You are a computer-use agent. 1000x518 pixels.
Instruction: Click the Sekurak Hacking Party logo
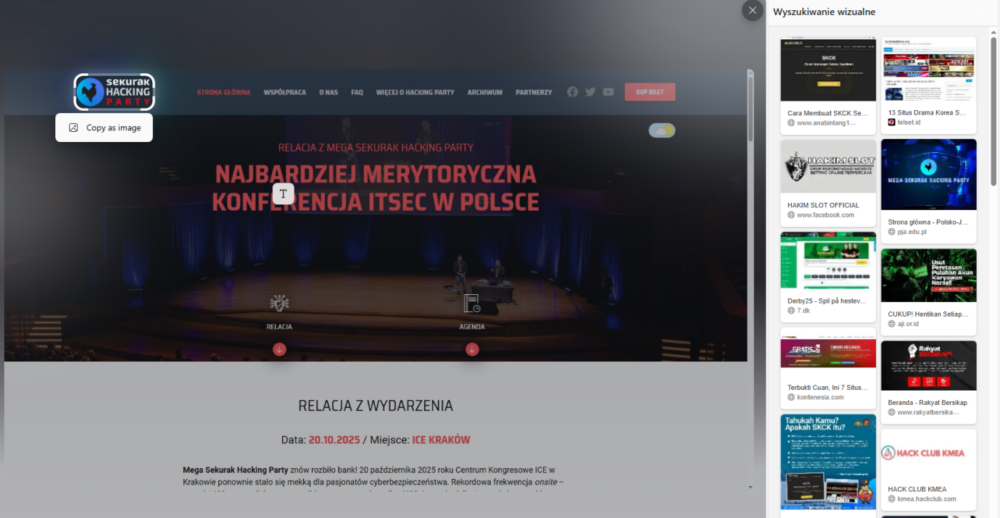tap(114, 92)
